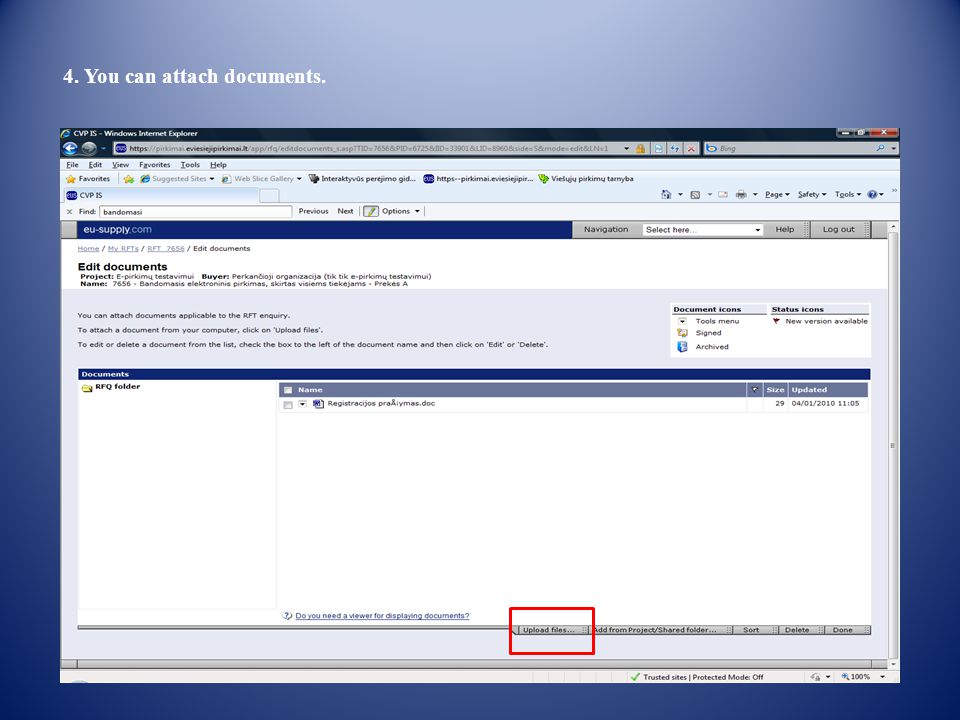Check the select-all box in Name header

point(288,390)
